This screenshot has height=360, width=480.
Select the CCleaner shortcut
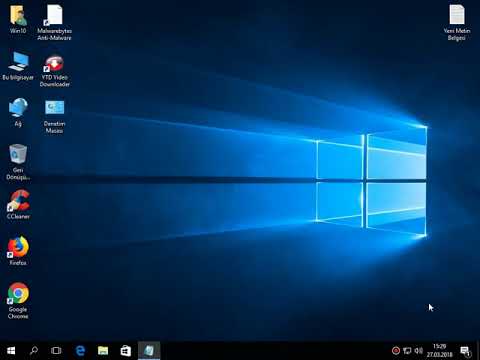click(18, 204)
